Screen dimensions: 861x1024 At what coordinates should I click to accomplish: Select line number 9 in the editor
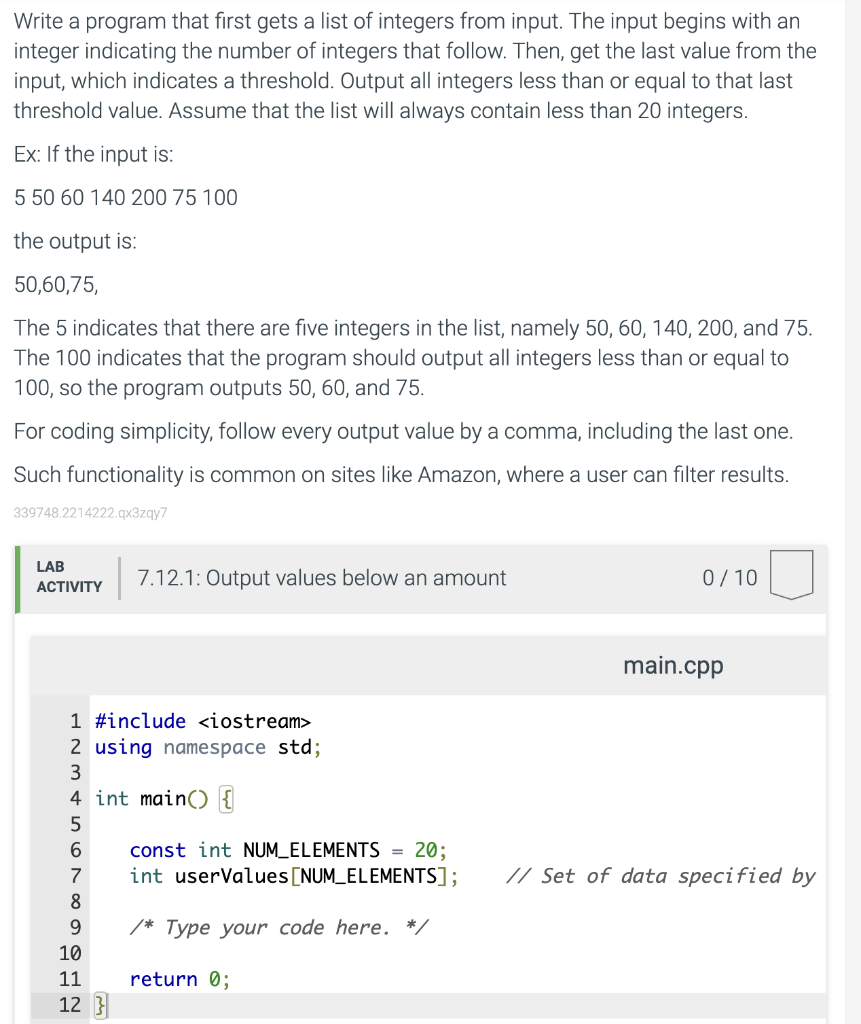point(74,927)
